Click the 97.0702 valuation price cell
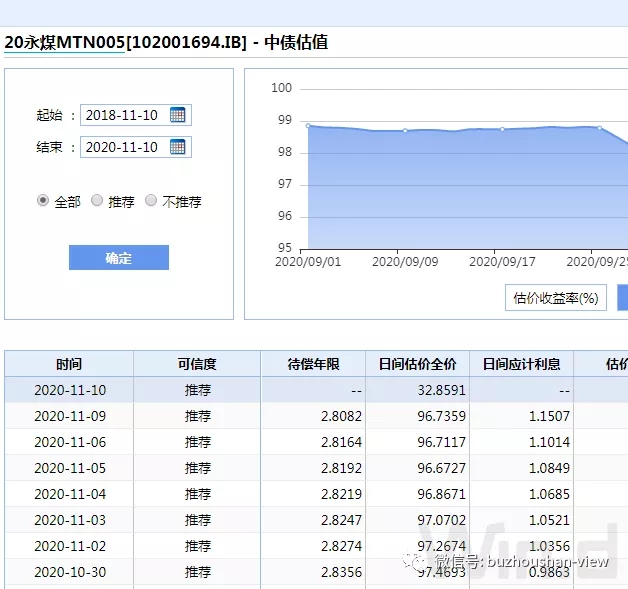The height and width of the screenshot is (589, 628). pyautogui.click(x=417, y=520)
